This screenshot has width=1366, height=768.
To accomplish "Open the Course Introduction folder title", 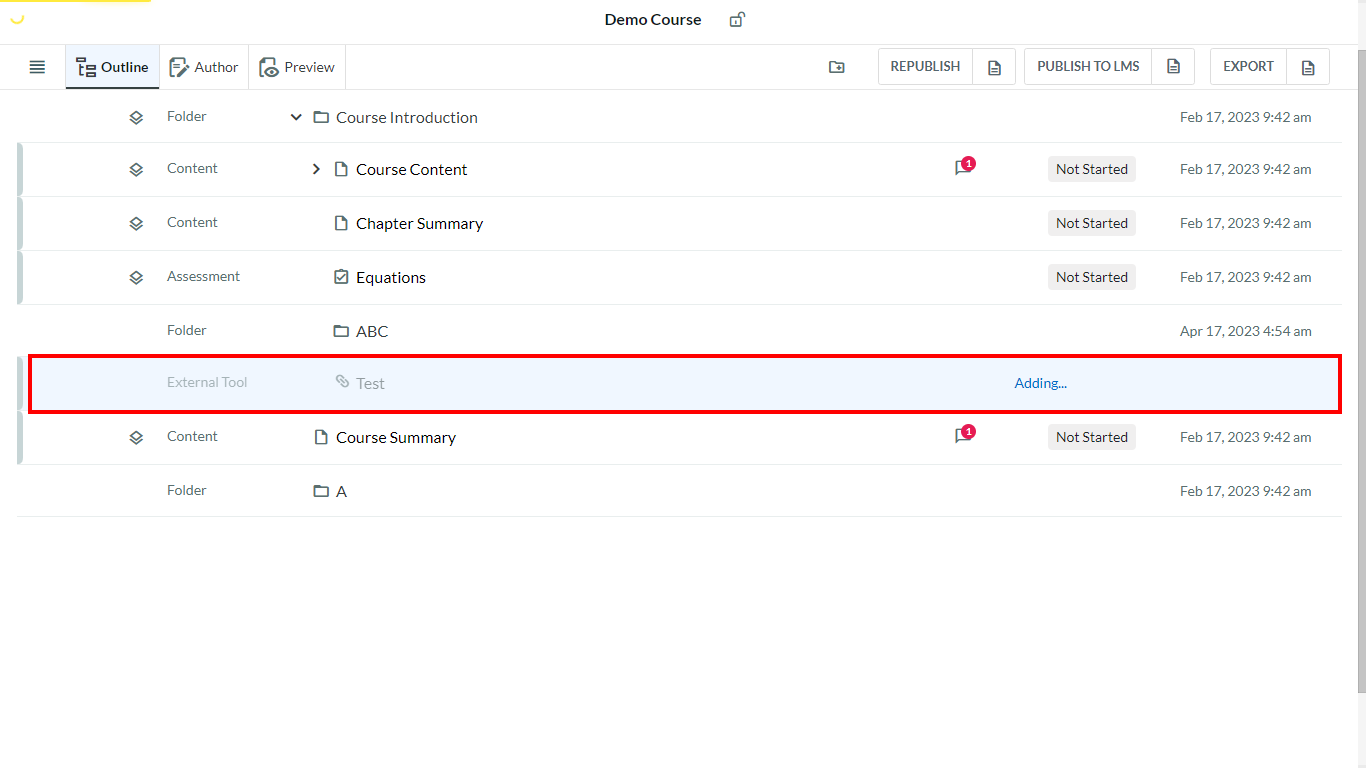I will pyautogui.click(x=407, y=117).
